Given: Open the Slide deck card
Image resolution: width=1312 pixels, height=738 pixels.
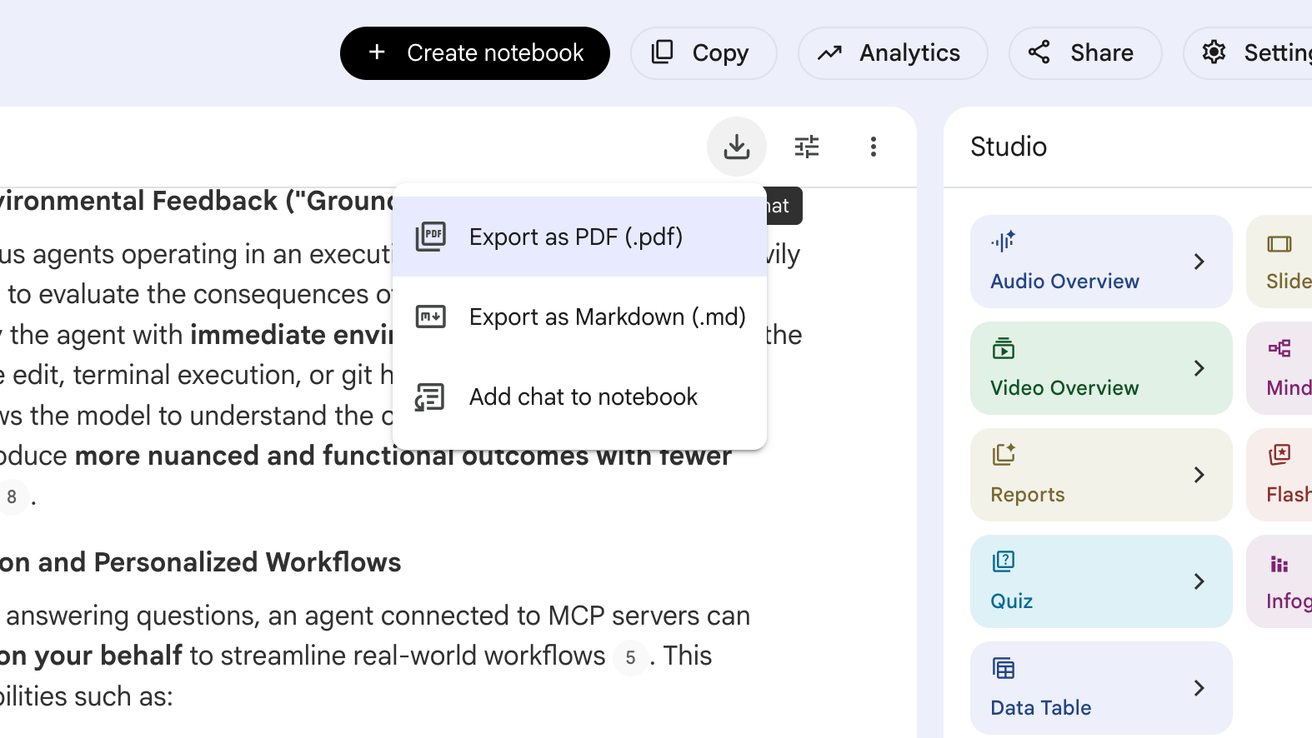Looking at the screenshot, I should (x=1280, y=261).
